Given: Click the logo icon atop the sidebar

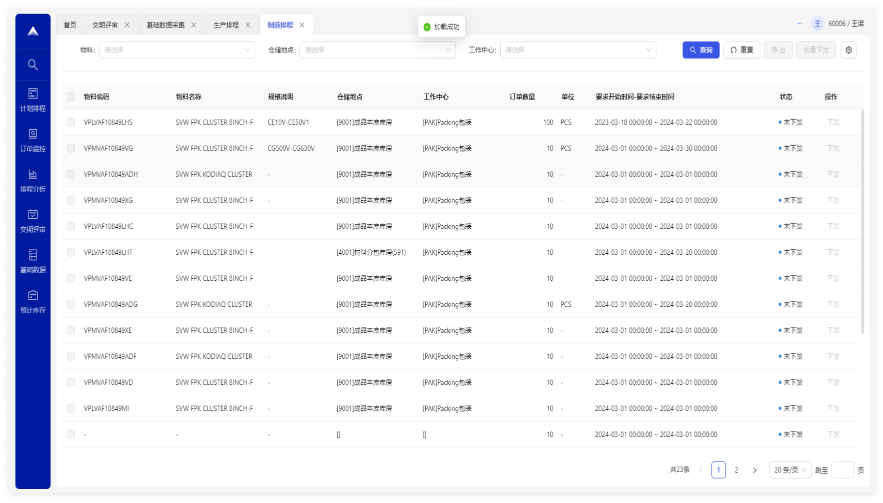Looking at the screenshot, I should pos(33,32).
